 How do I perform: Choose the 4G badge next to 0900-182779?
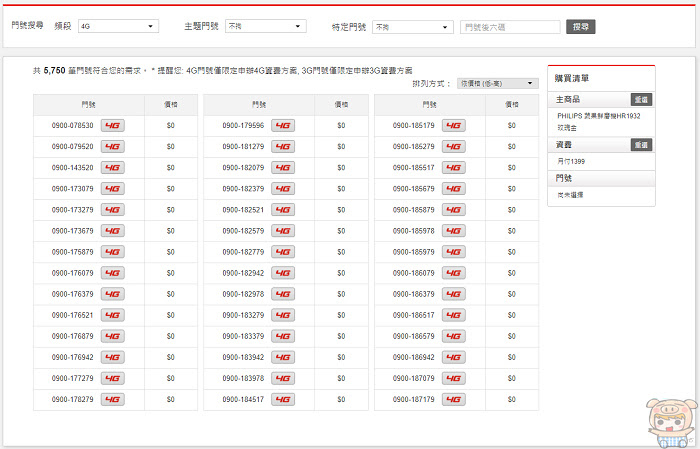pyautogui.click(x=283, y=252)
